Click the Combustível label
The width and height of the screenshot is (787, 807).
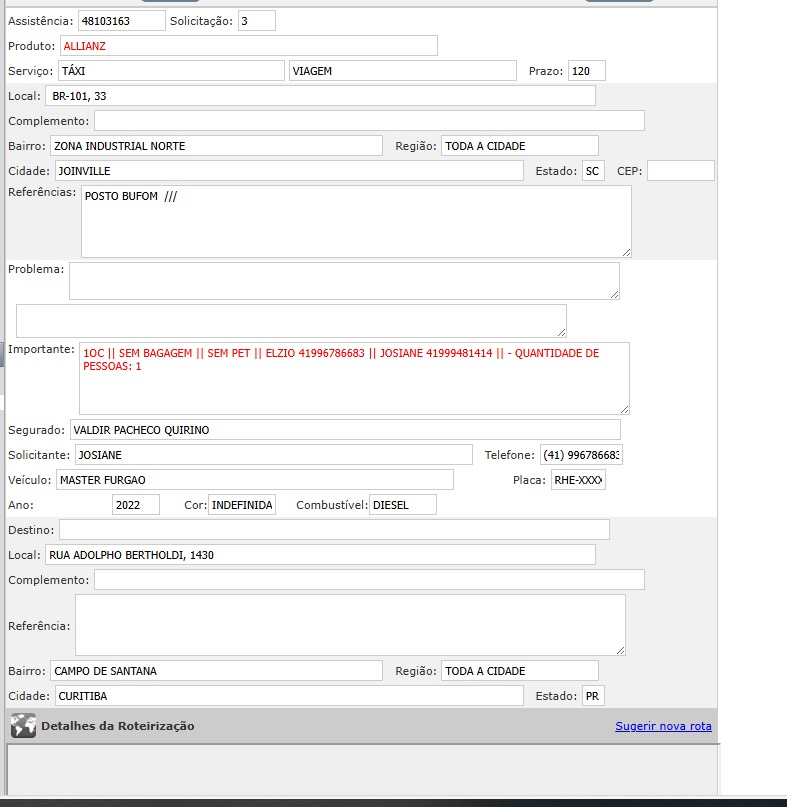tap(331, 505)
